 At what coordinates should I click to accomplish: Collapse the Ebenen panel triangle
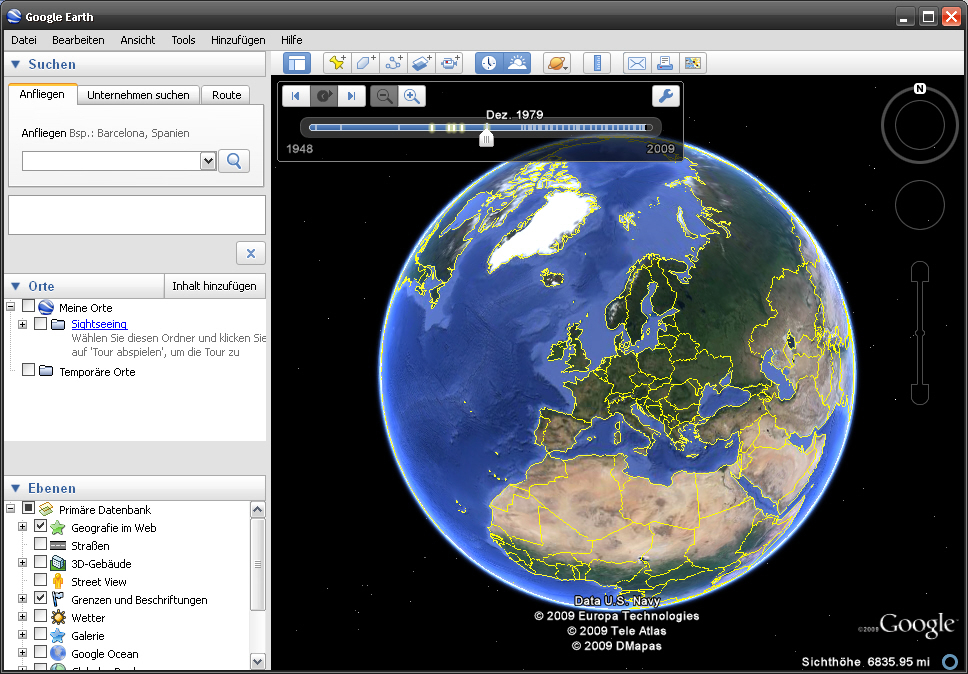pyautogui.click(x=16, y=488)
